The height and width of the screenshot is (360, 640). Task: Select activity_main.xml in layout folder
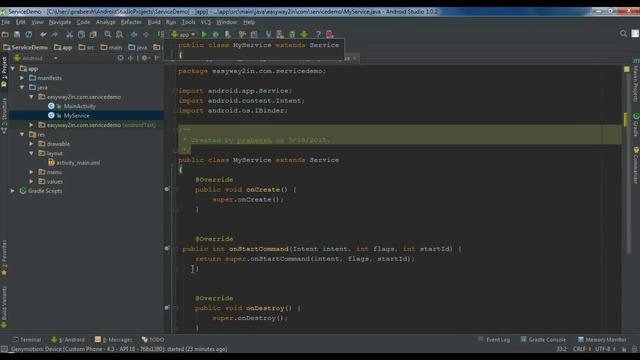pyautogui.click(x=78, y=162)
